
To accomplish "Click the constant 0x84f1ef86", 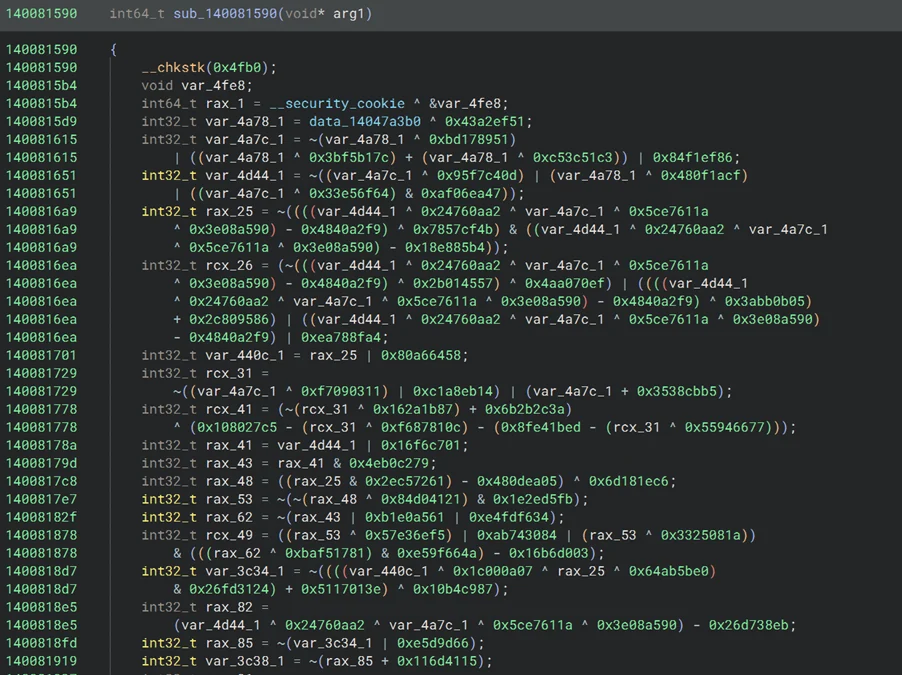I will pos(692,157).
